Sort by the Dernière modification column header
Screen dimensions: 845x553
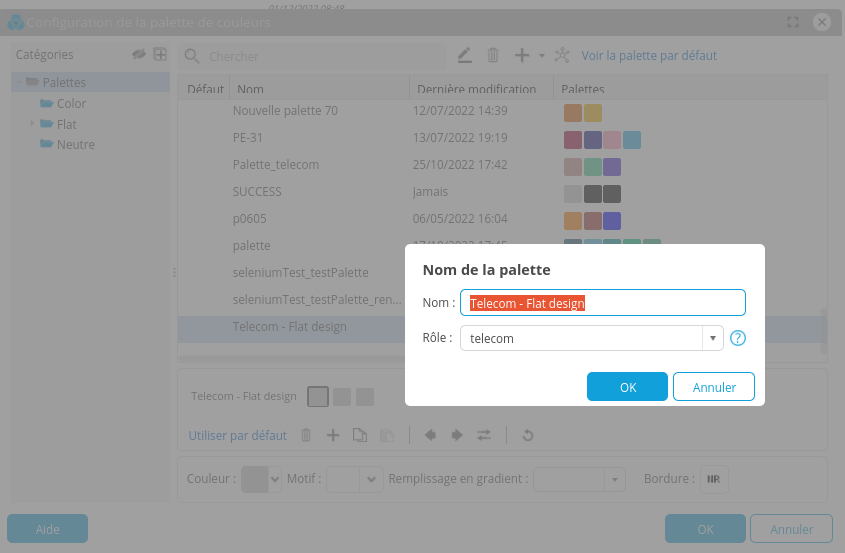(481, 89)
